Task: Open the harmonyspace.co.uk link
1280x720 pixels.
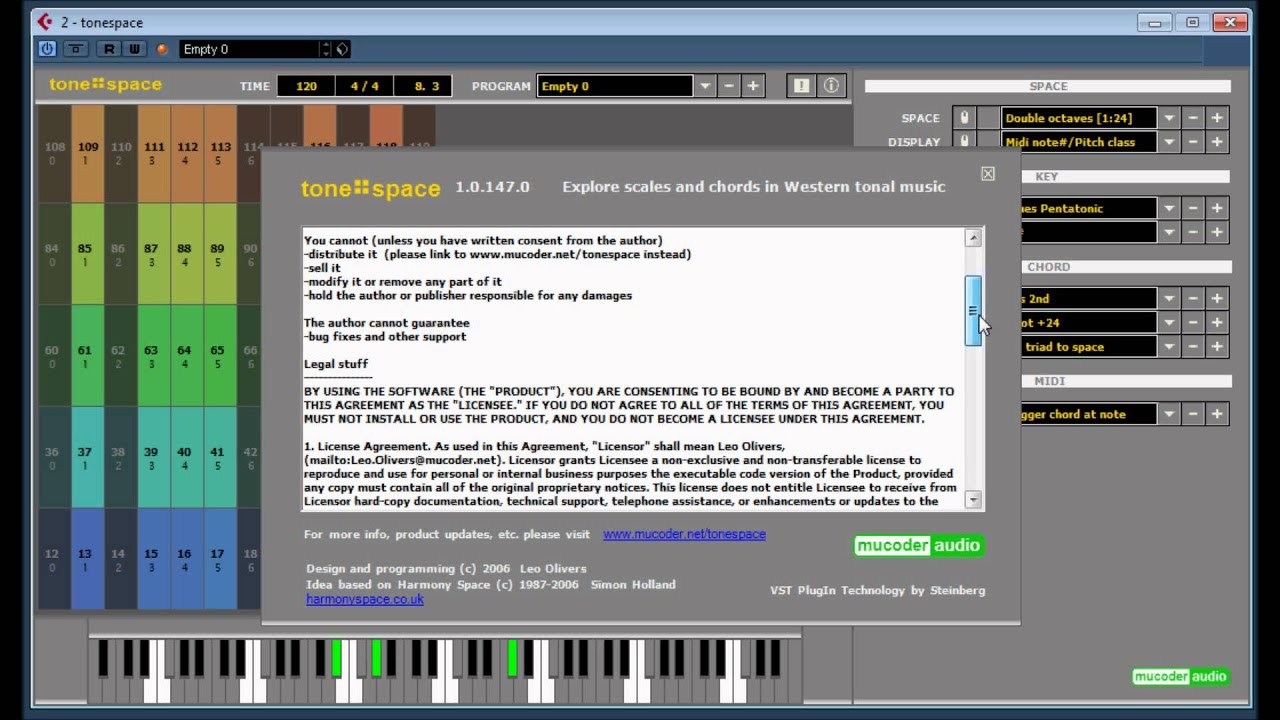Action: [365, 599]
